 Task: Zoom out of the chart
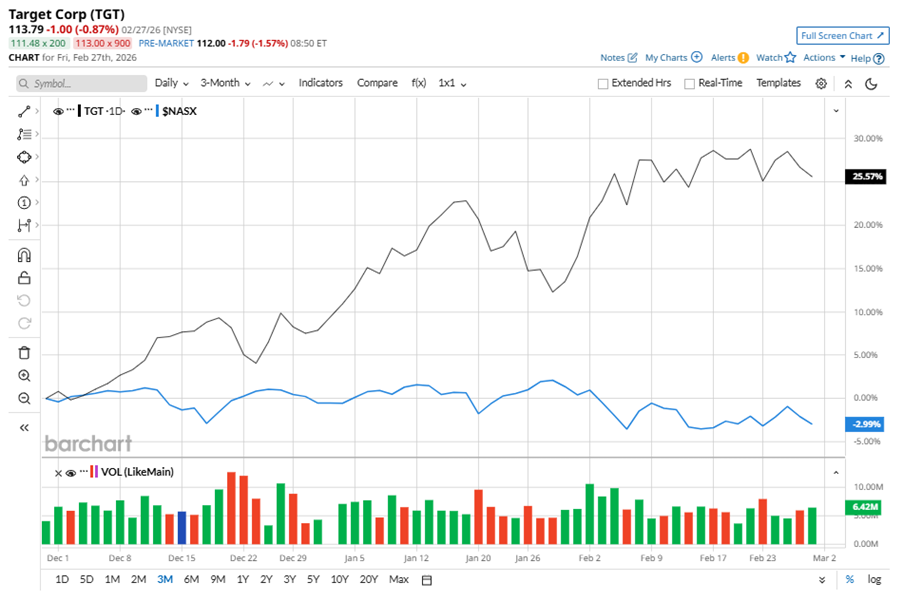tap(24, 398)
